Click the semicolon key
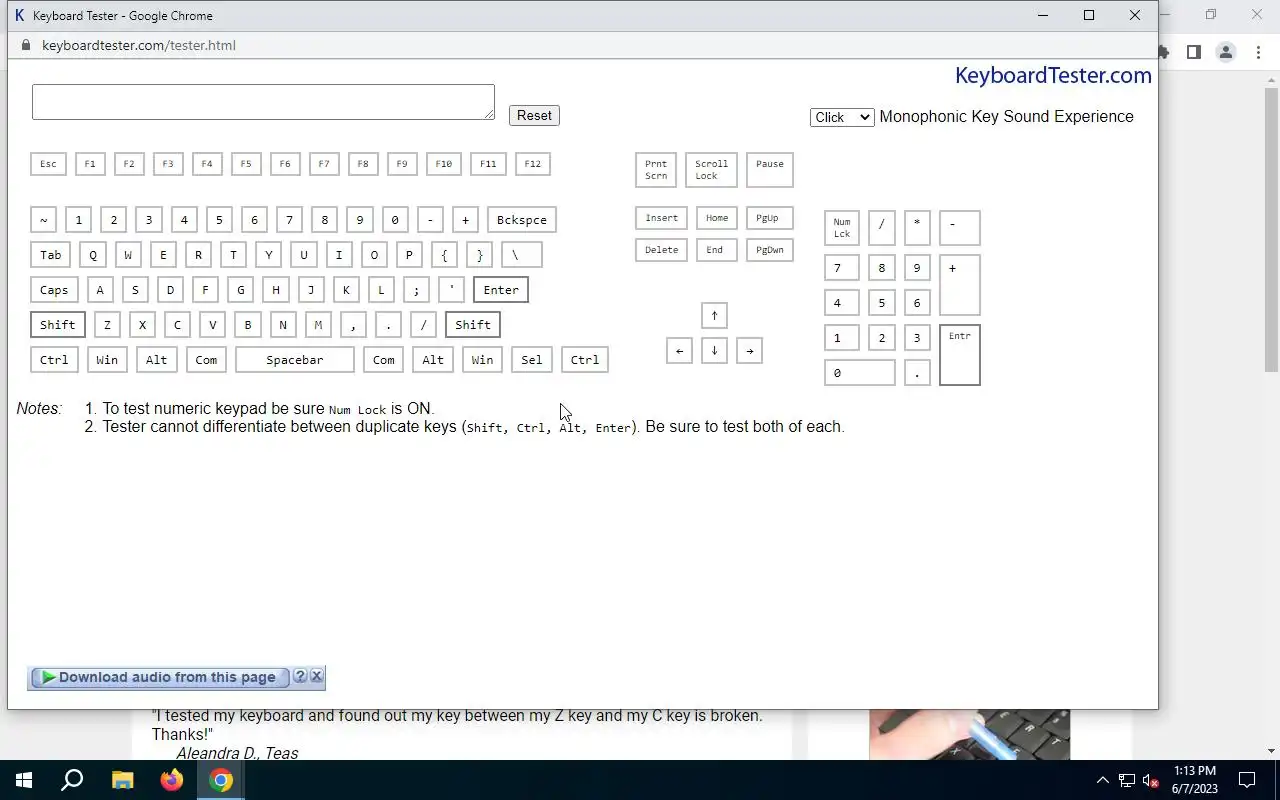Image resolution: width=1280 pixels, height=800 pixels. [x=416, y=290]
